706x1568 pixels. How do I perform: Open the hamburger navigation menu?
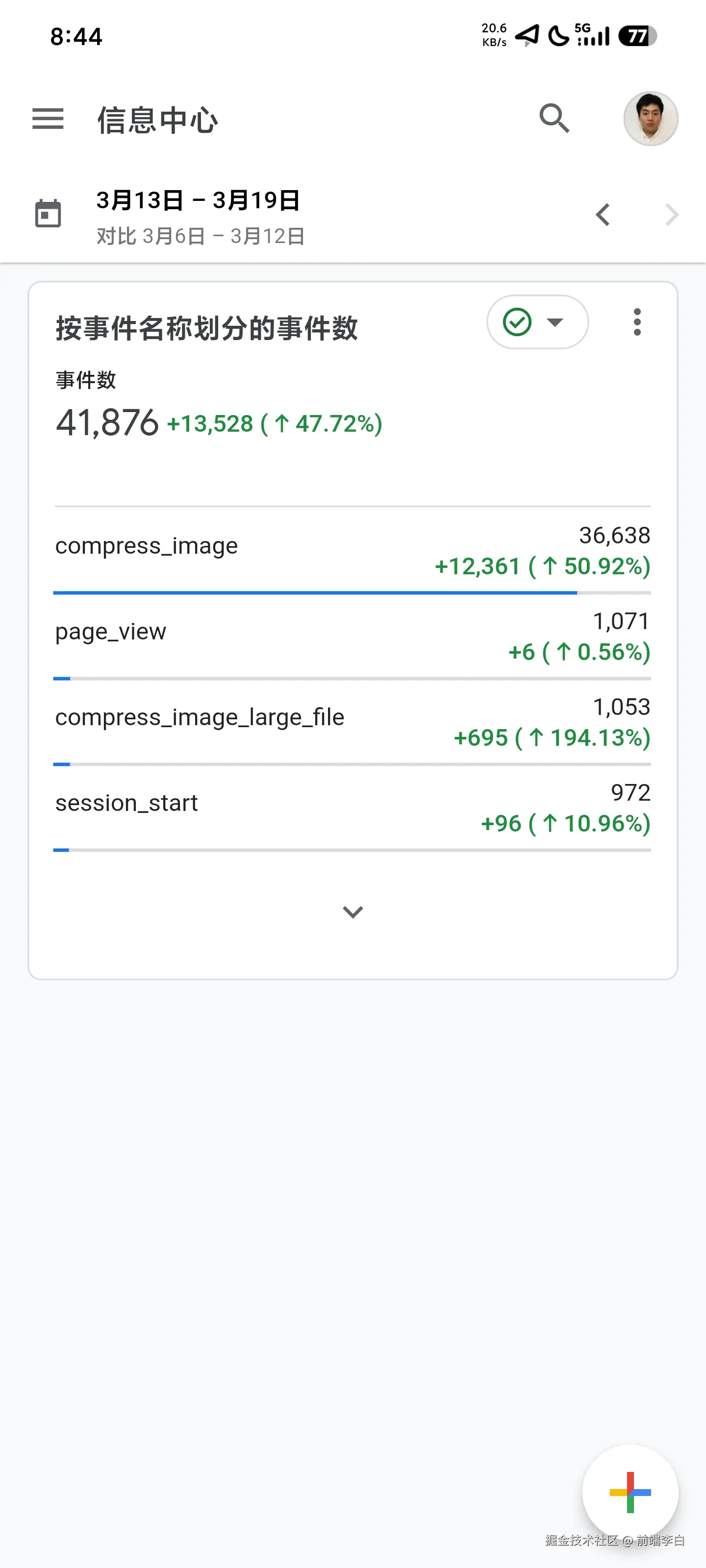coord(48,119)
